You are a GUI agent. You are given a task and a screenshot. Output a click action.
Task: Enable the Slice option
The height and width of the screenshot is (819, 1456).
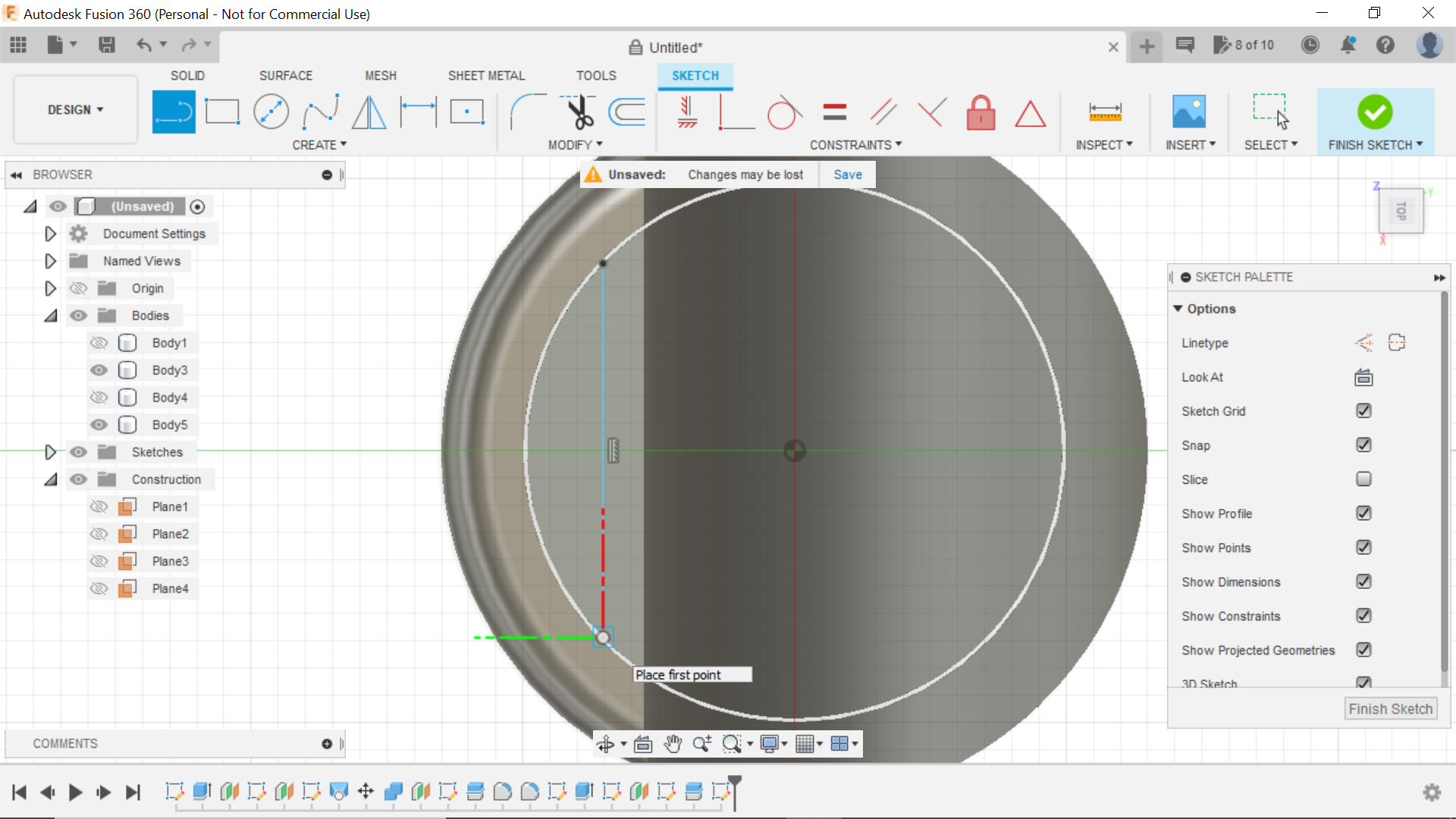(1363, 479)
